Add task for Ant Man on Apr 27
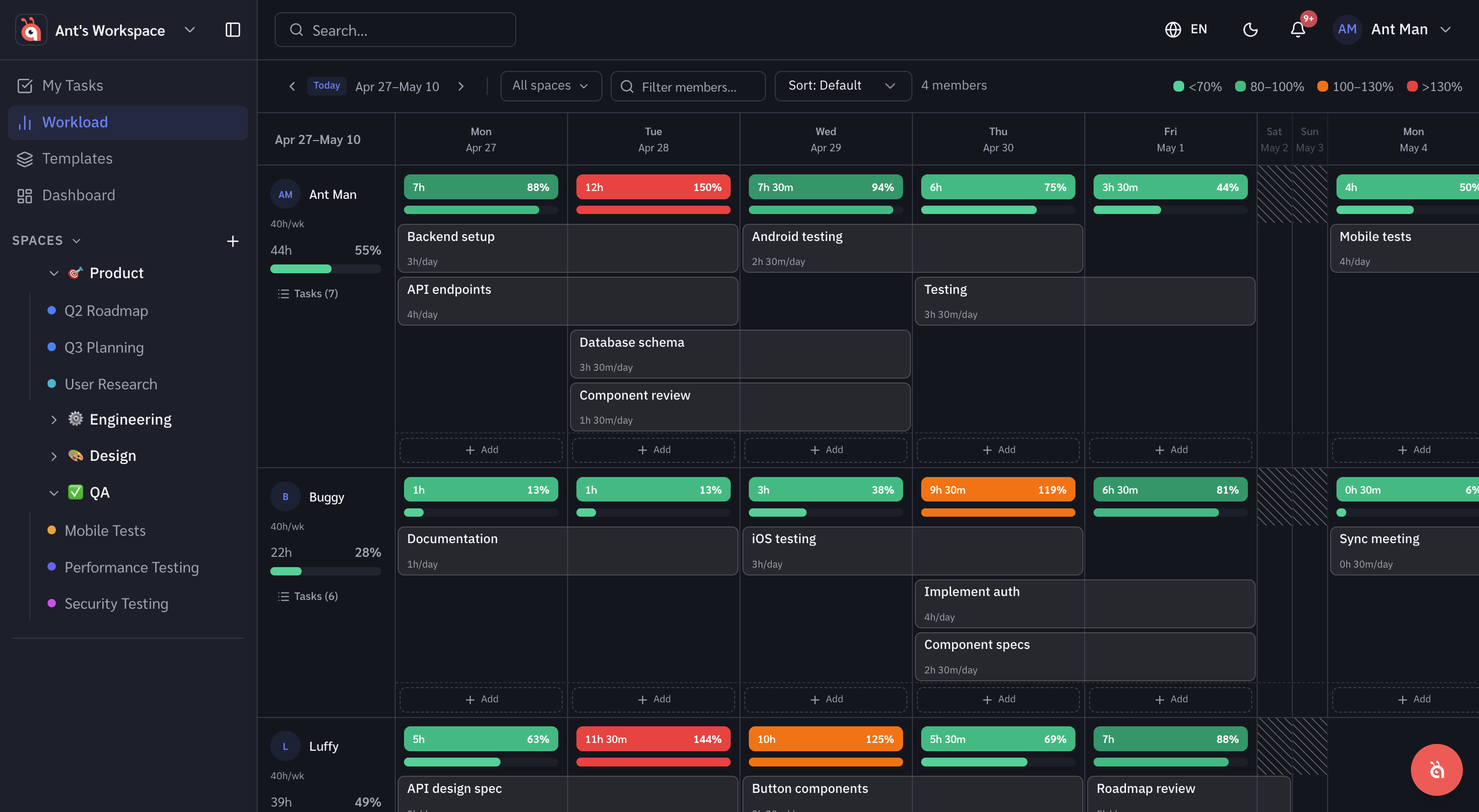This screenshot has height=812, width=1479. (481, 450)
